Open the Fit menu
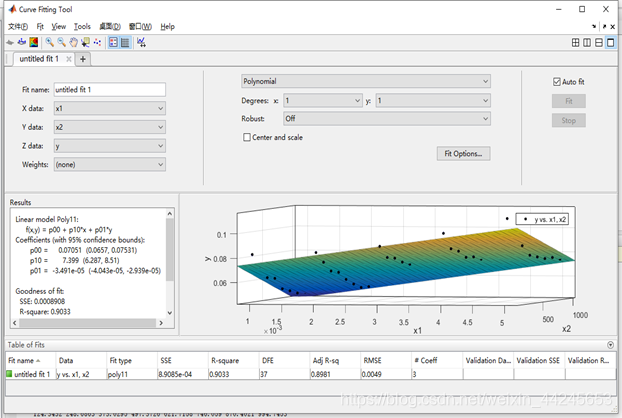 pyautogui.click(x=40, y=27)
